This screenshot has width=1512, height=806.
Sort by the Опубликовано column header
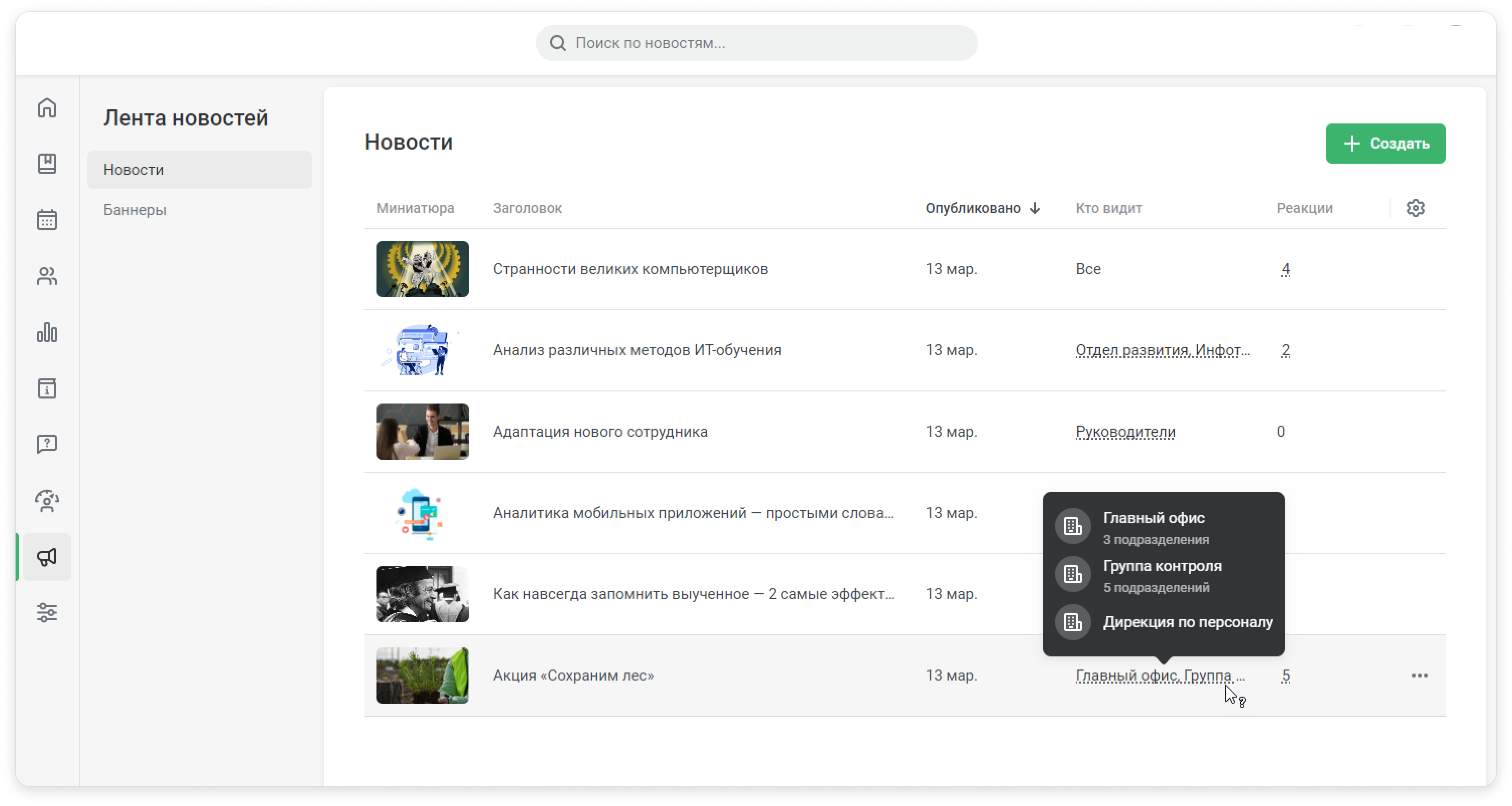973,208
